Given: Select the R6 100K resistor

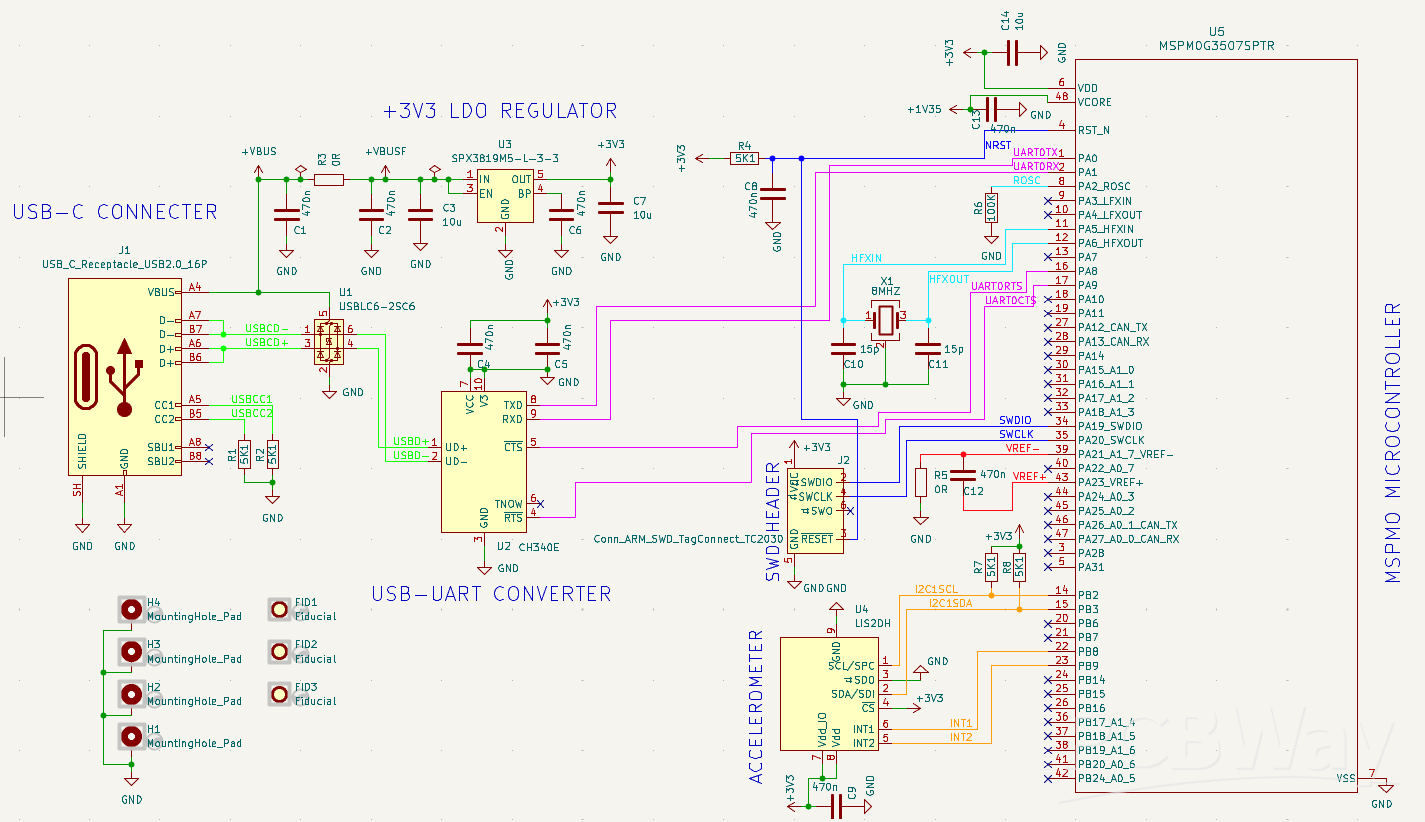Looking at the screenshot, I should (x=991, y=209).
